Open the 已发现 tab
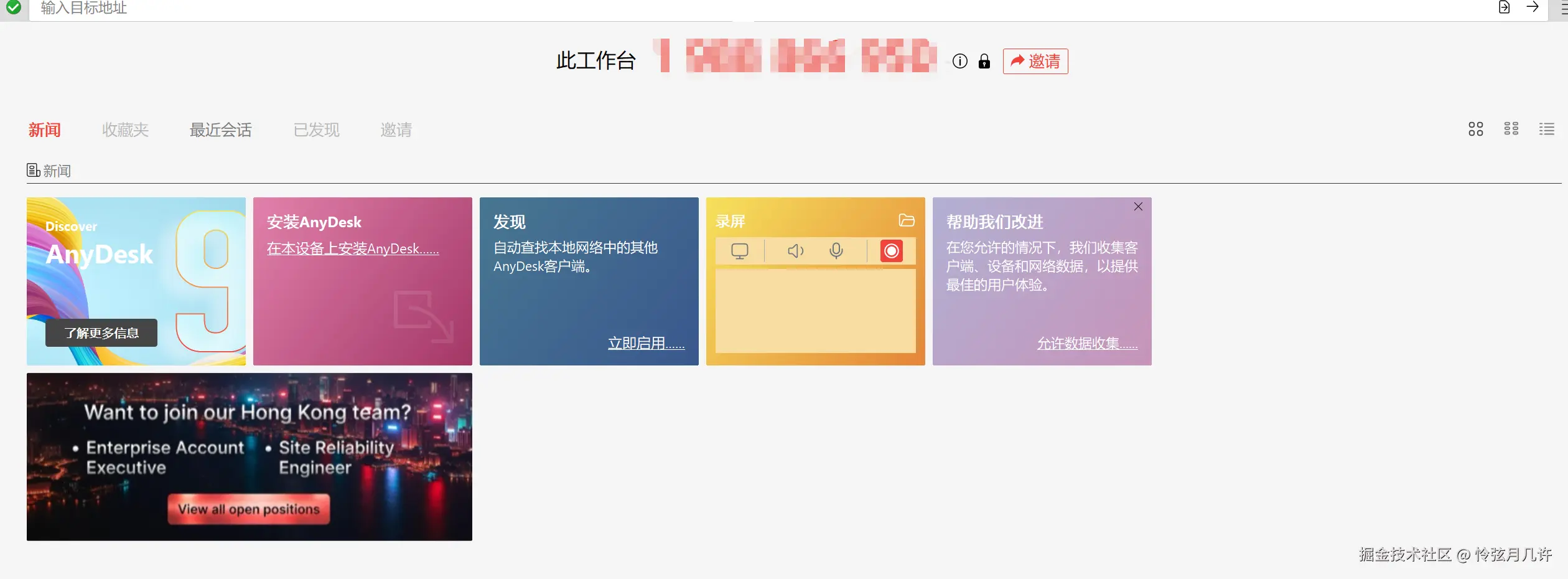The height and width of the screenshot is (579, 1568). tap(317, 129)
